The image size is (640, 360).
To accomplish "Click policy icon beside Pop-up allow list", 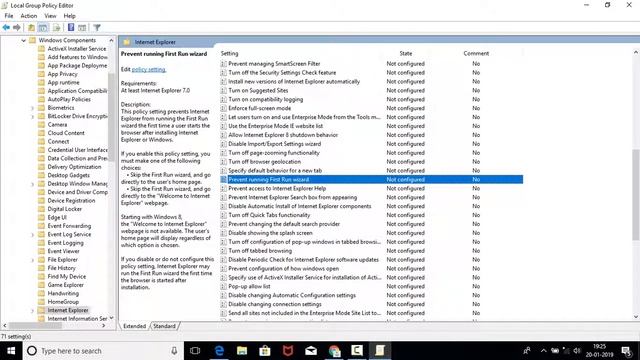I will tap(223, 287).
